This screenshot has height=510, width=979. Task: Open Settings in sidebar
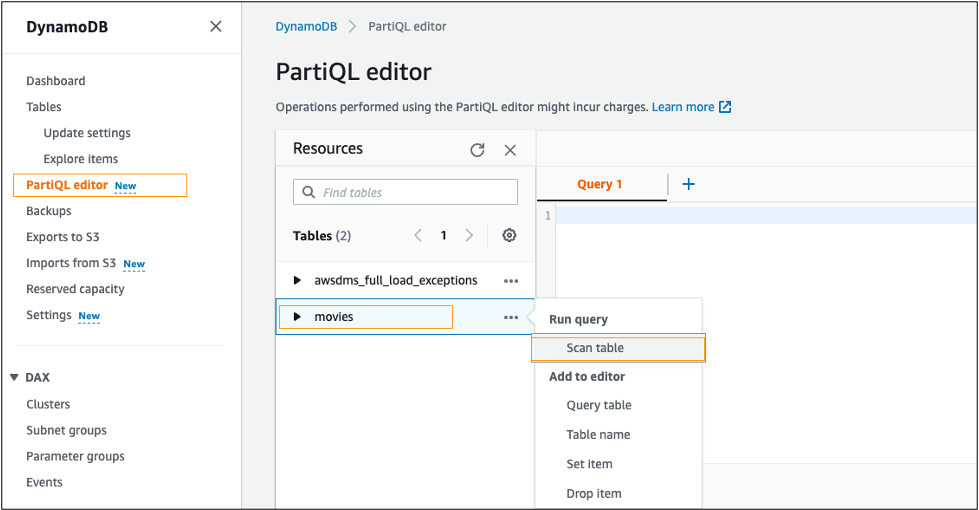49,315
